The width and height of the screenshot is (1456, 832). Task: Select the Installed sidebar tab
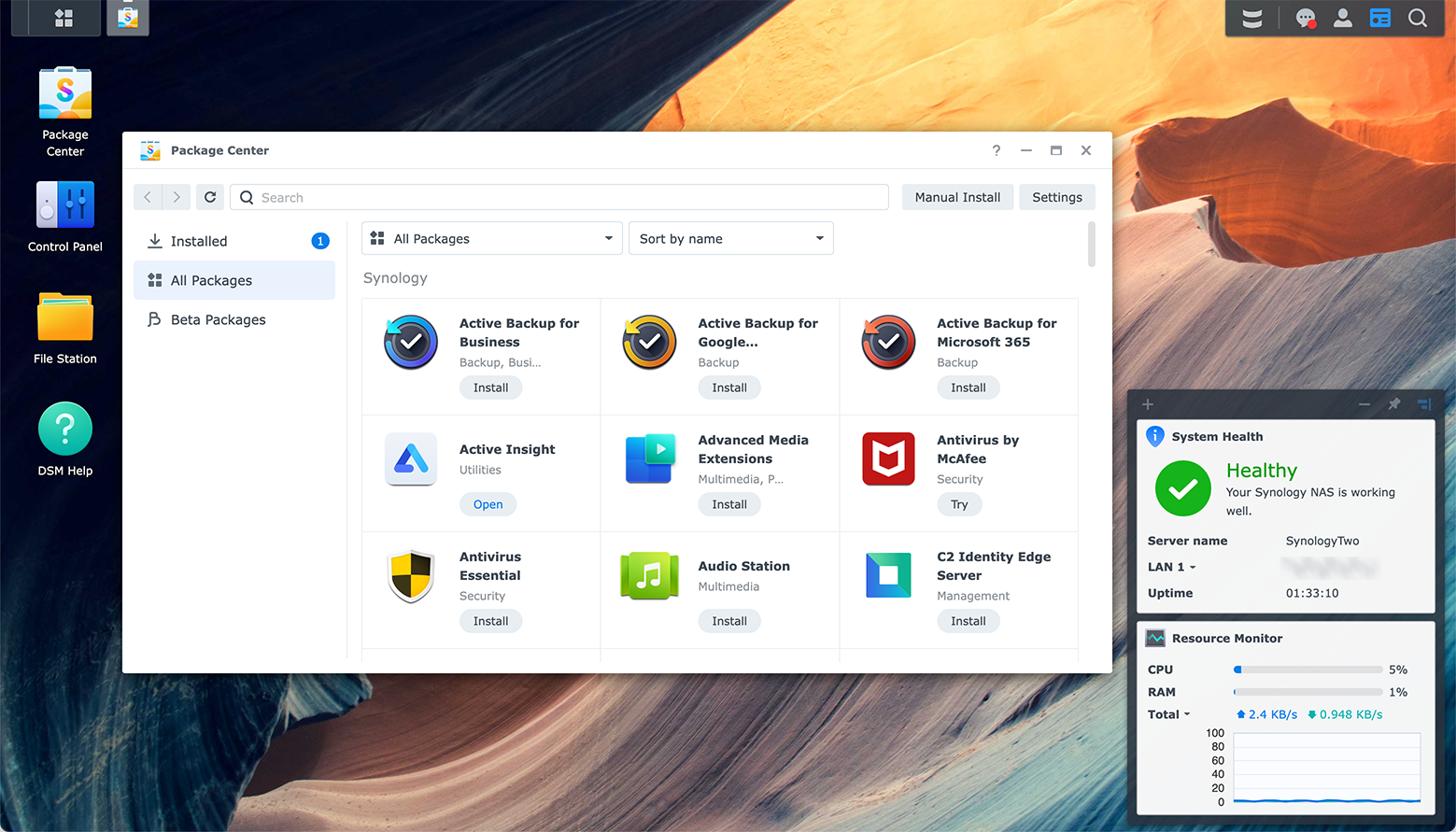(234, 241)
